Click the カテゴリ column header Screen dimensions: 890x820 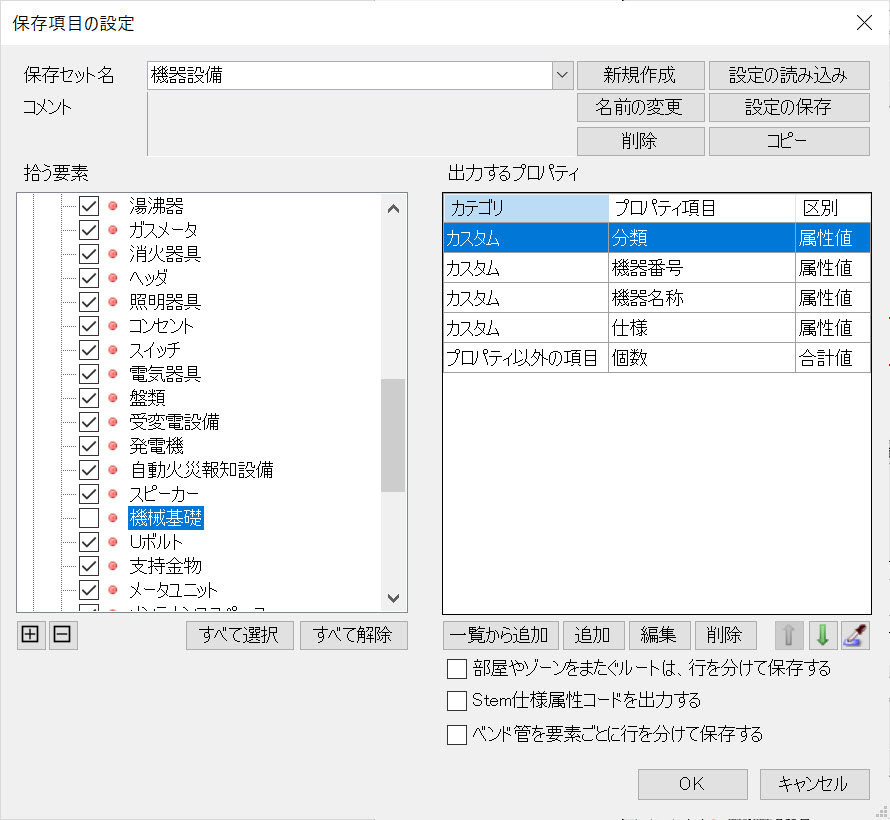(525, 208)
